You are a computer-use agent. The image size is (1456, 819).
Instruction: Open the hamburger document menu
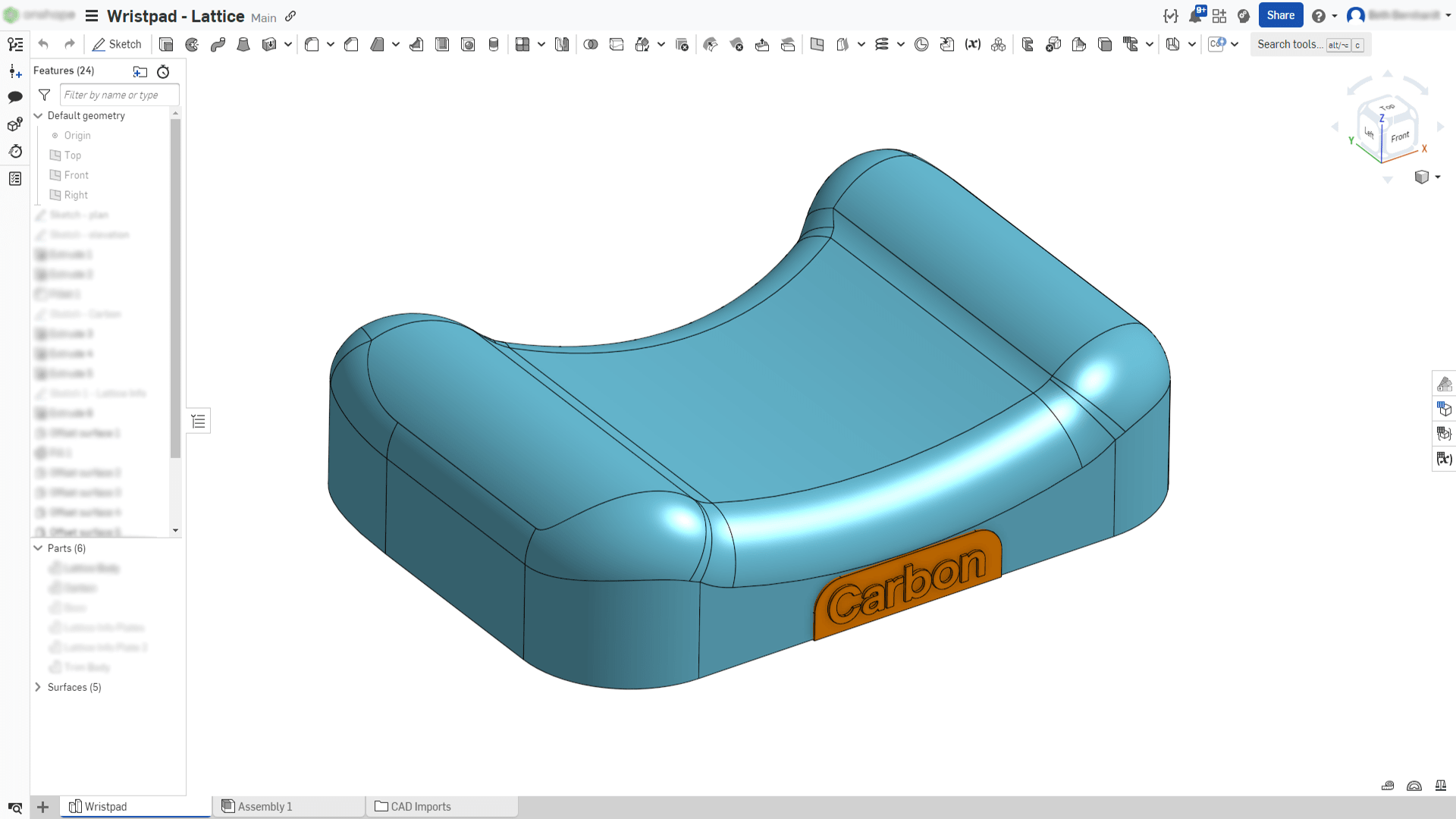[92, 16]
